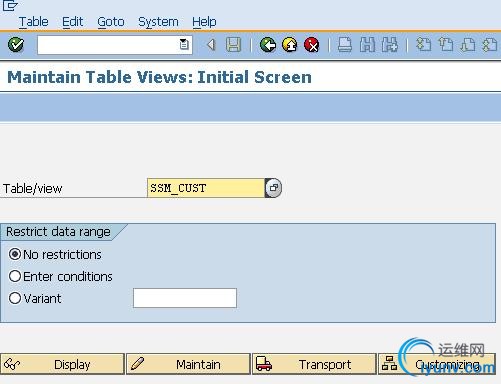The height and width of the screenshot is (384, 501).
Task: Click the Transport button
Action: coord(314,364)
